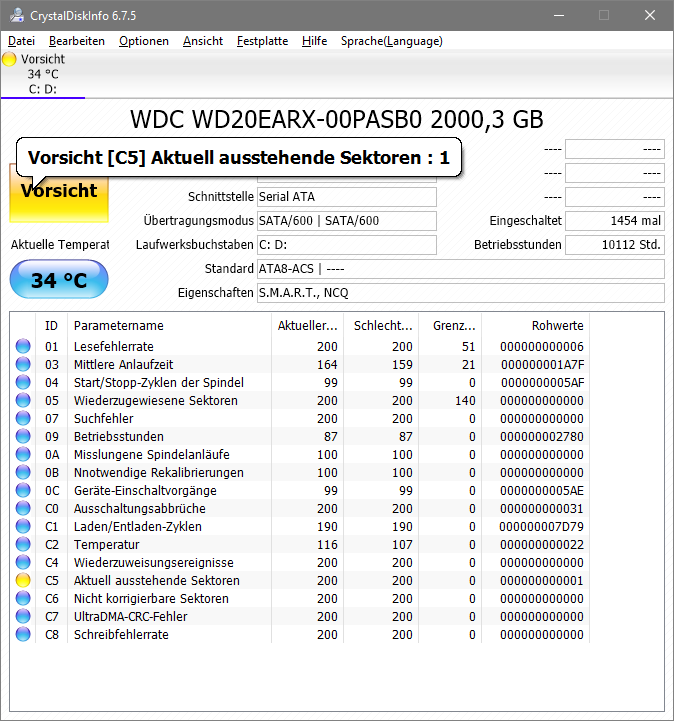This screenshot has width=674, height=721.
Task: Select the Lesefehlerrate parameter name
Action: tap(114, 346)
